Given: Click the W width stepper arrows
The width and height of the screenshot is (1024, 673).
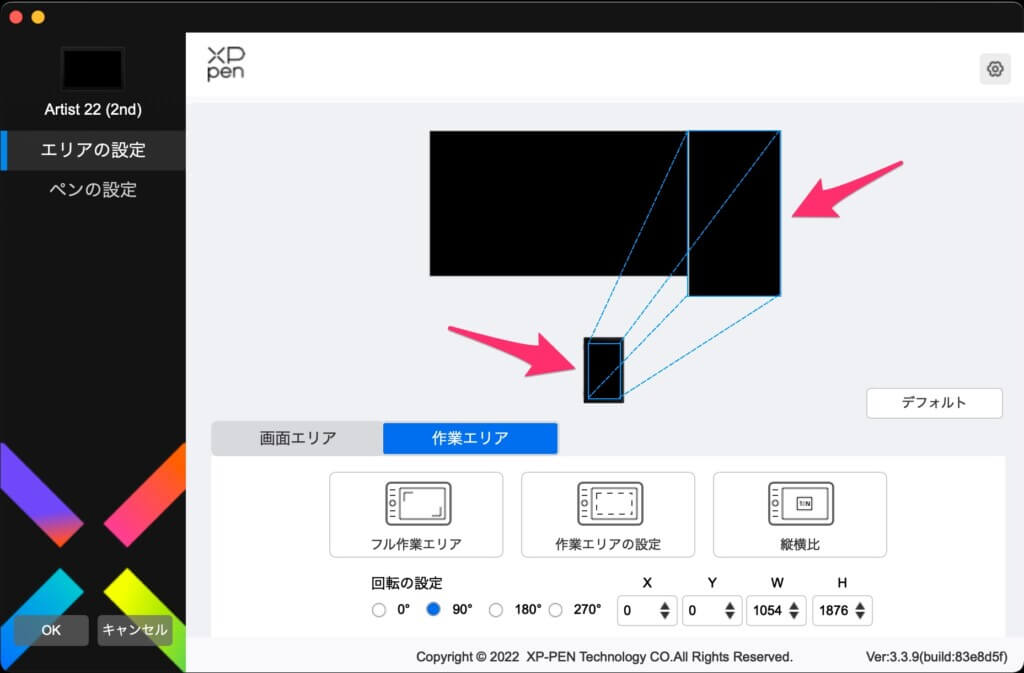Looking at the screenshot, I should [x=795, y=610].
